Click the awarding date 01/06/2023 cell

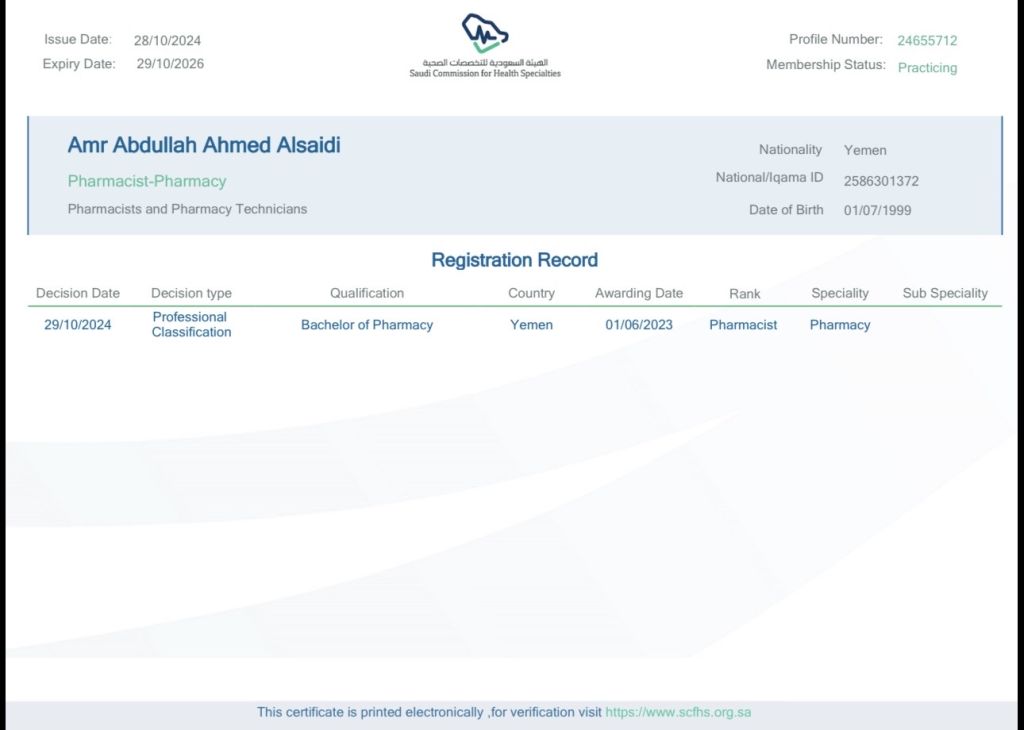tap(639, 325)
